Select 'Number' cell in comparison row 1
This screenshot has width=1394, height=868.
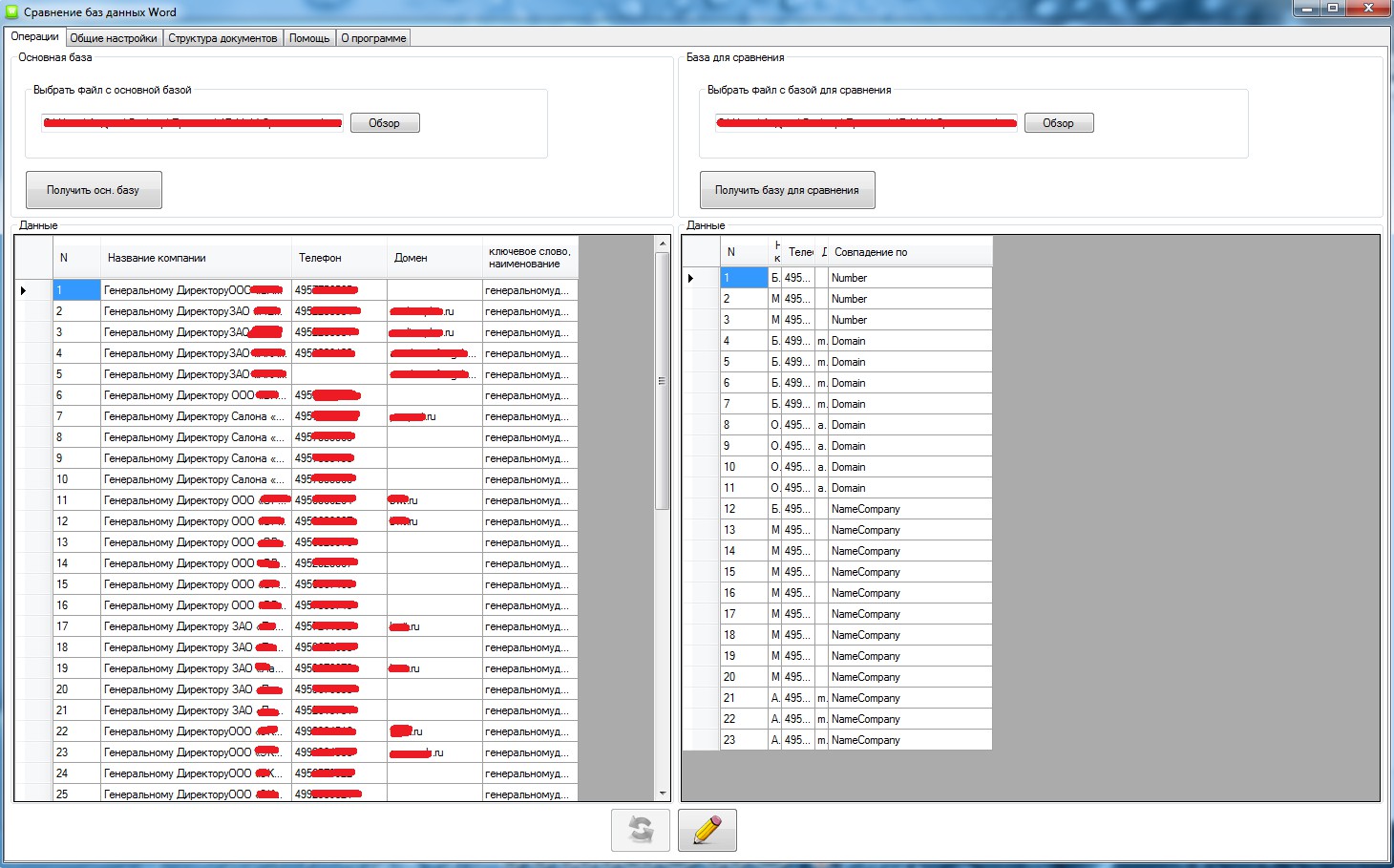point(910,278)
